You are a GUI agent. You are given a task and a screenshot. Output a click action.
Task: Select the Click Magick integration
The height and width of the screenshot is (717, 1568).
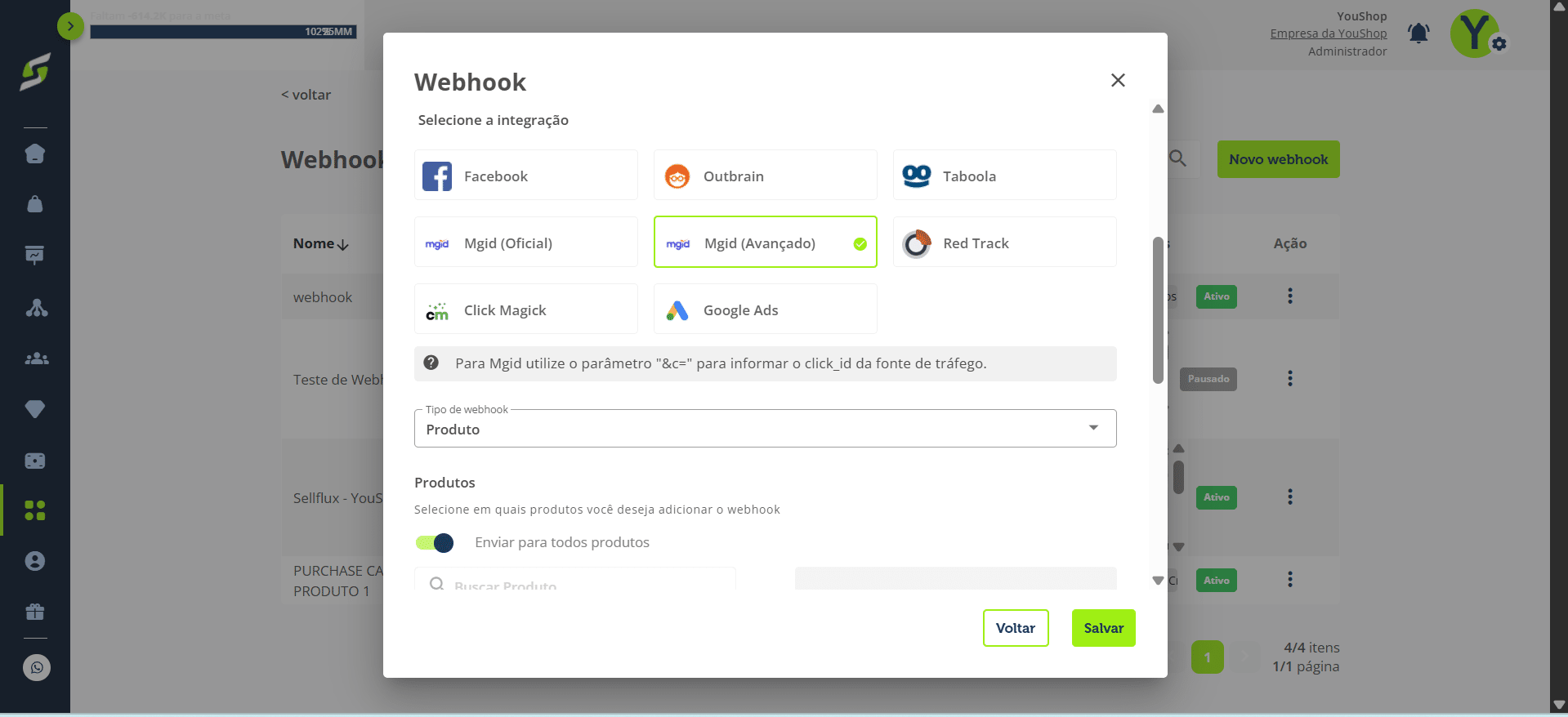pyautogui.click(x=525, y=309)
